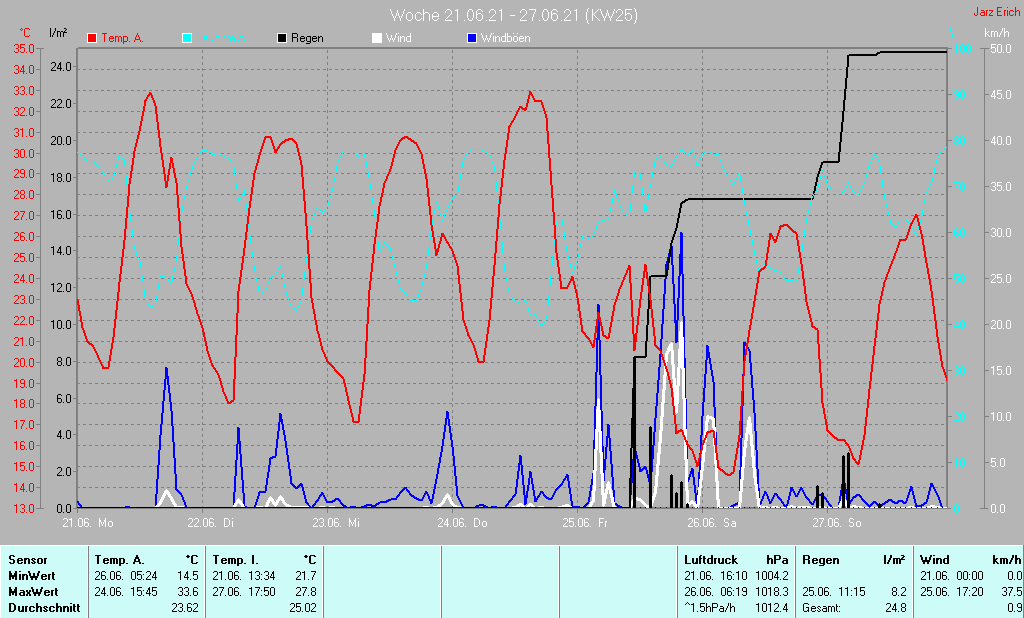Screen dimensions: 1024x618
Task: Click the 'Gesamt:' rain total label
Action: pos(822,608)
